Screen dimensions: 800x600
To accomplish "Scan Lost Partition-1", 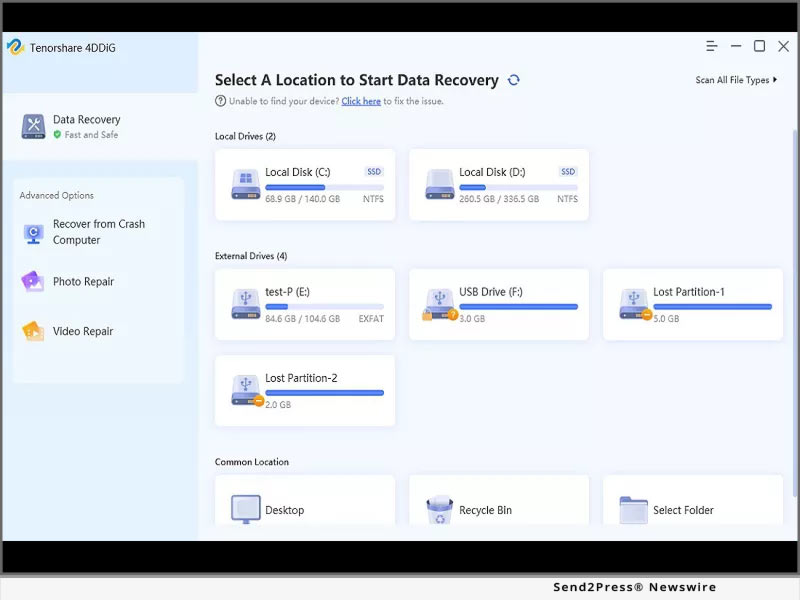I will coord(691,305).
